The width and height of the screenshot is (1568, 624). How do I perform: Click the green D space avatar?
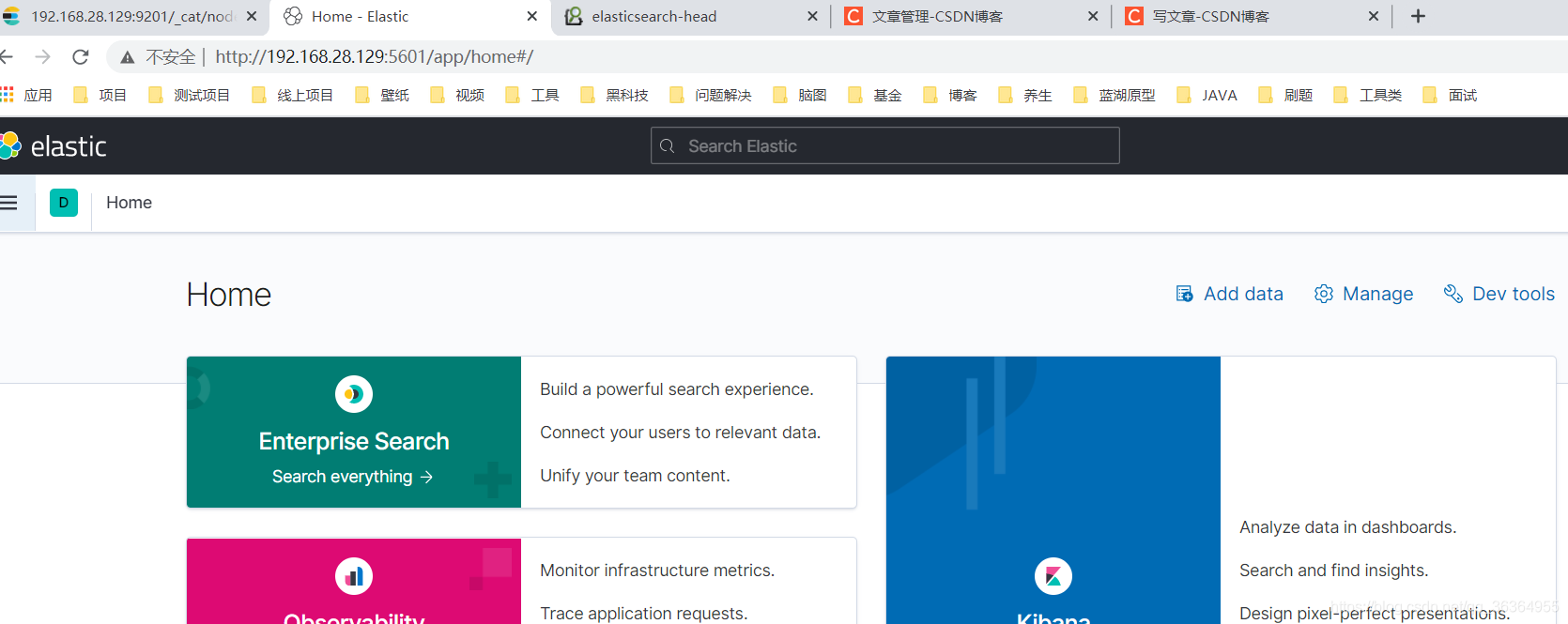pos(64,203)
